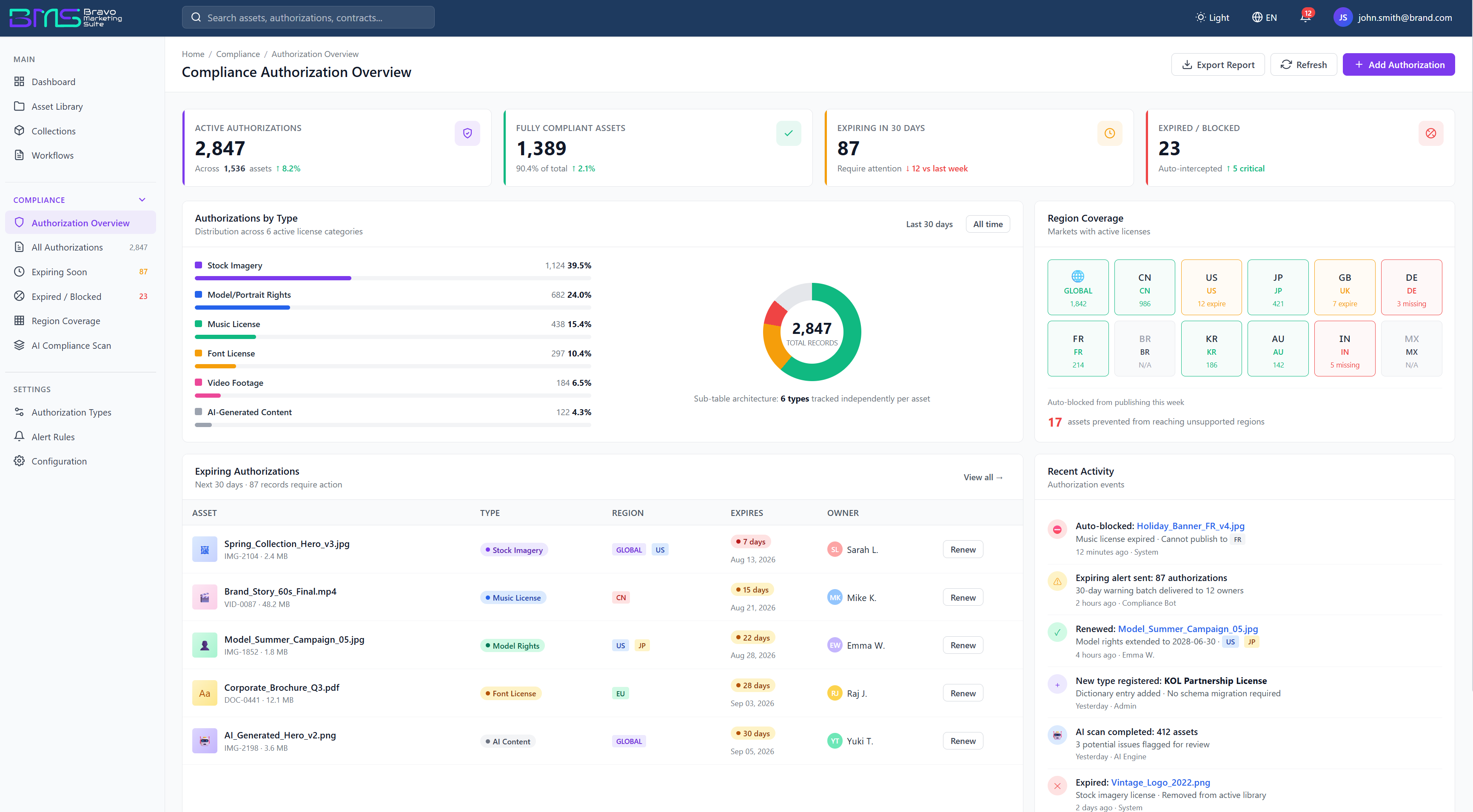Click the expiring alert warning icon

pyautogui.click(x=1057, y=581)
